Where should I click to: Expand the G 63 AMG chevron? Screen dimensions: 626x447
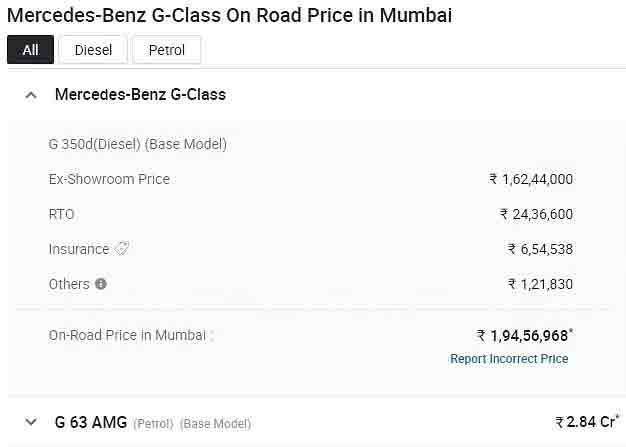click(x=31, y=422)
